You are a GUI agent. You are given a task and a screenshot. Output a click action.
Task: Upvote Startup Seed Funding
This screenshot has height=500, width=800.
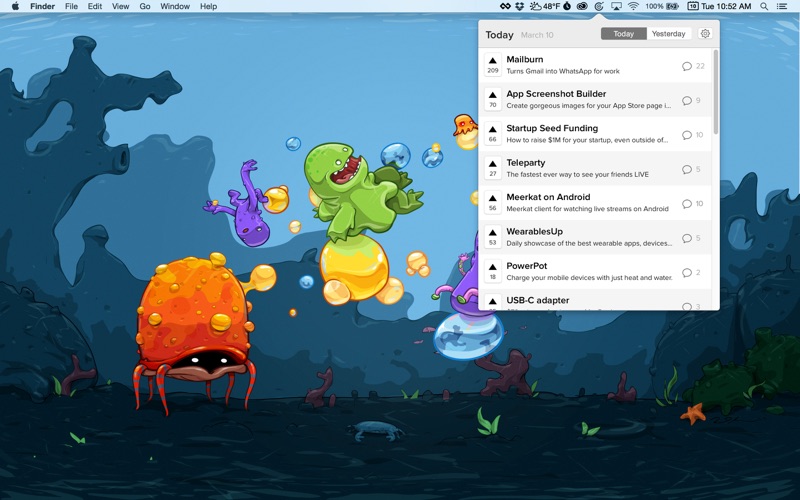(492, 134)
